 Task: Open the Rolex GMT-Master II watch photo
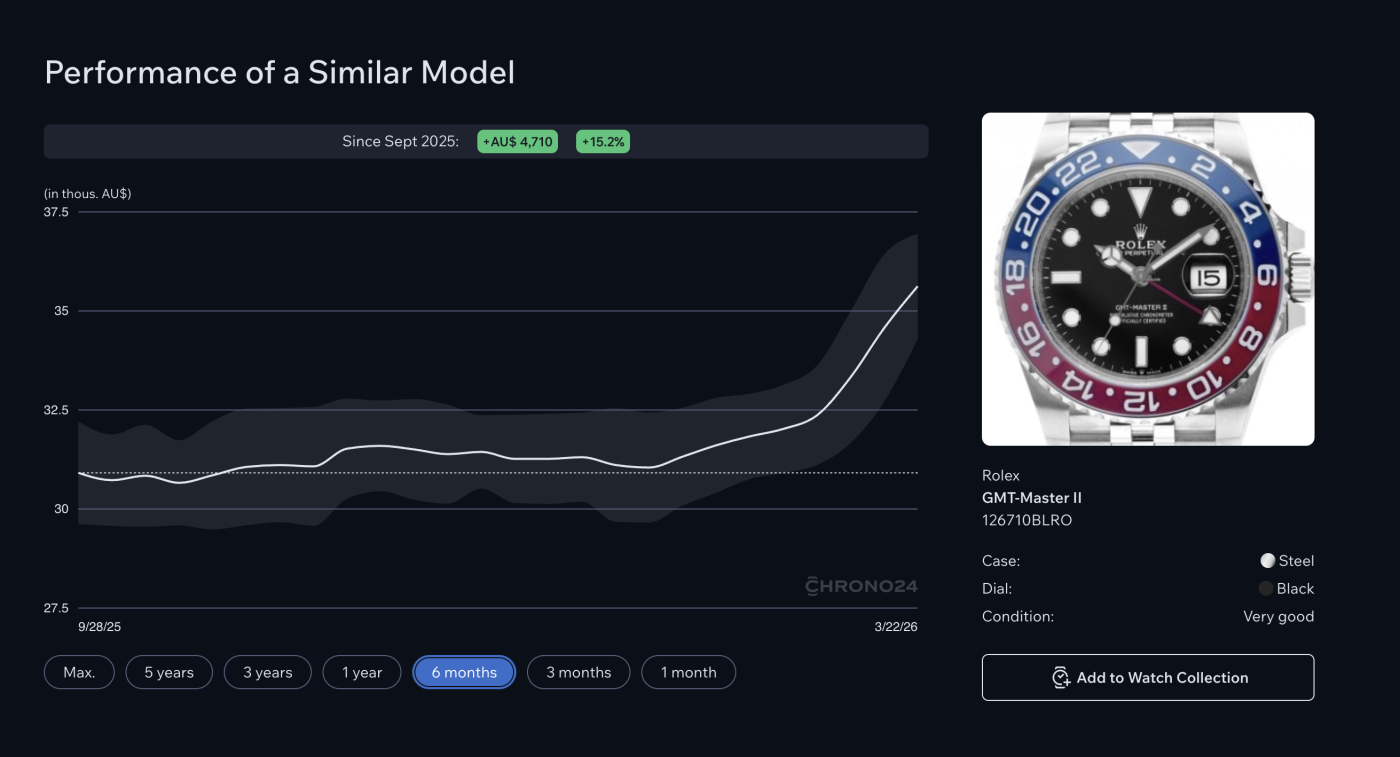tap(1148, 279)
